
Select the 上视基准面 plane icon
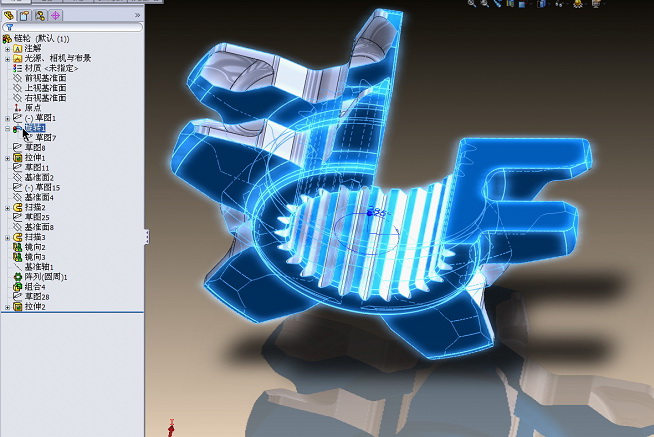pos(17,88)
